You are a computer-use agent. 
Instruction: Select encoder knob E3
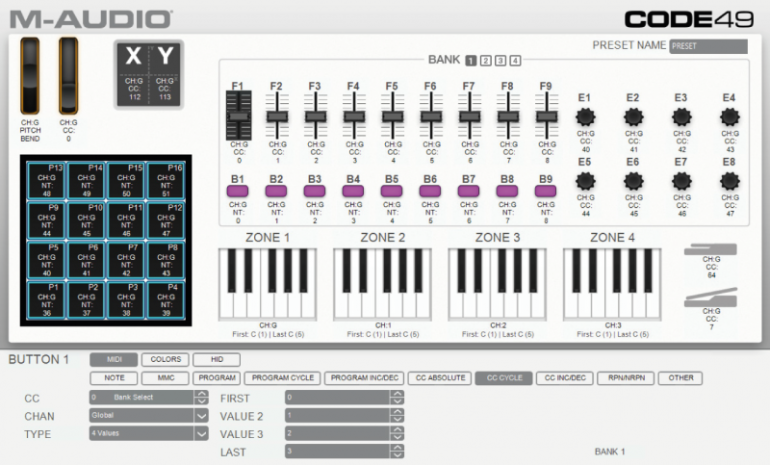coord(682,117)
